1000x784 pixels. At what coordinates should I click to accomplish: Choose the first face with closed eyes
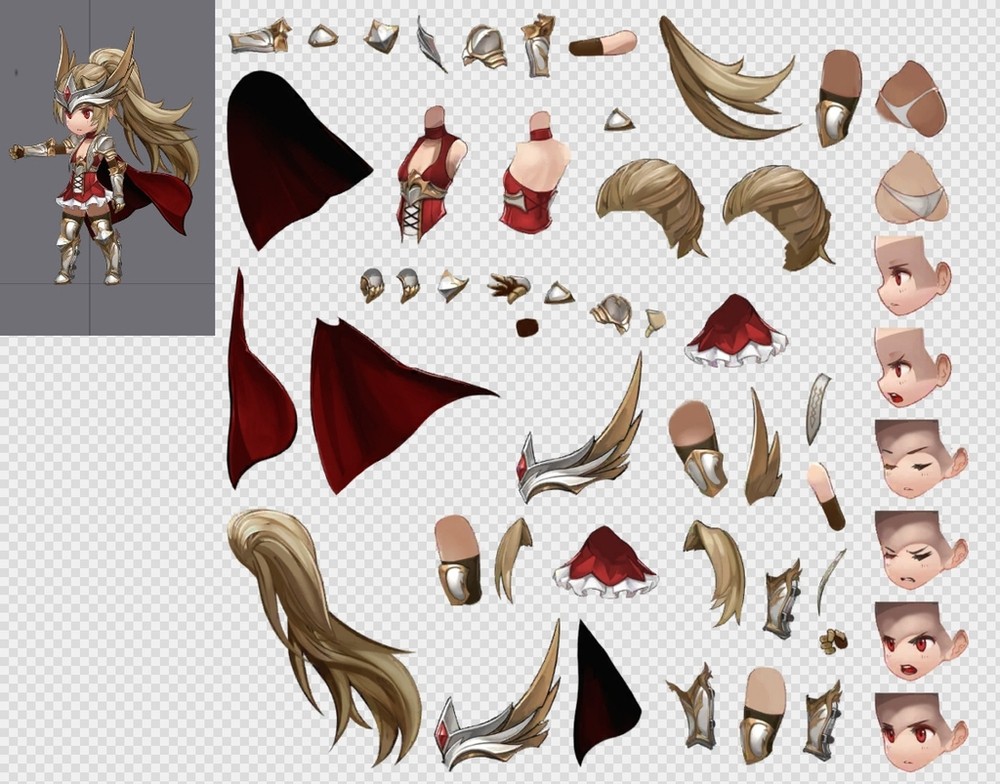pyautogui.click(x=917, y=458)
